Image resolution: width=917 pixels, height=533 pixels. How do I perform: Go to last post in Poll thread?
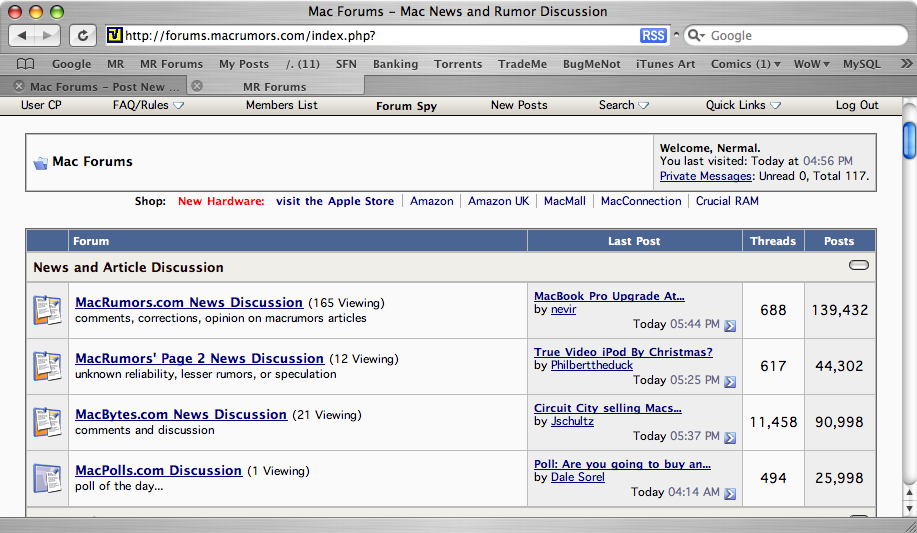tap(730, 494)
